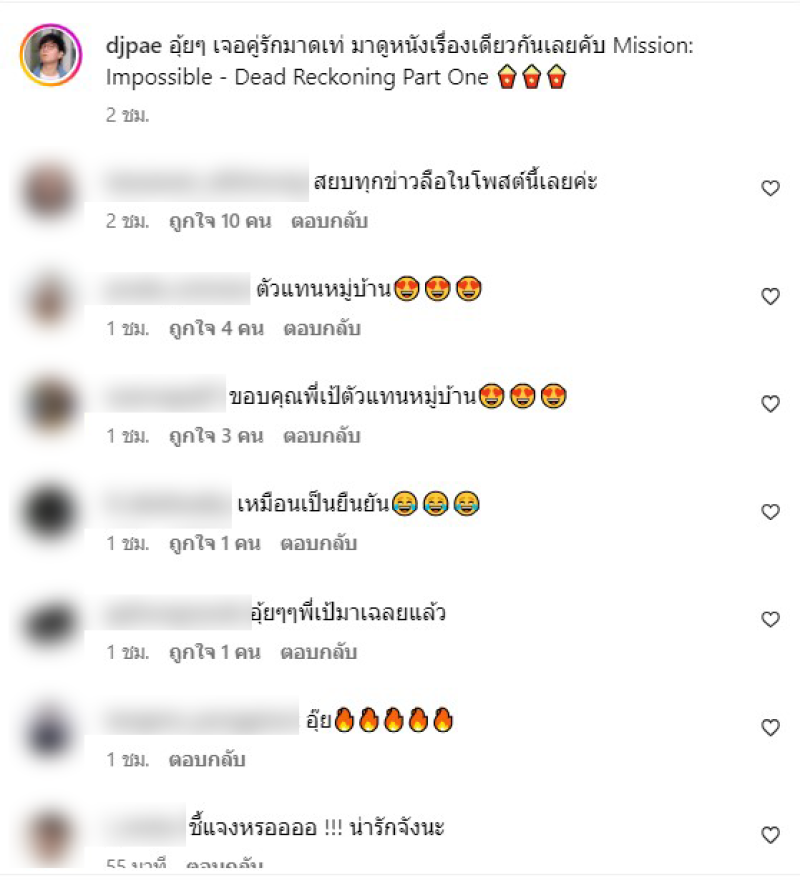
Task: Open the djpae profile picture story
Action: click(51, 55)
